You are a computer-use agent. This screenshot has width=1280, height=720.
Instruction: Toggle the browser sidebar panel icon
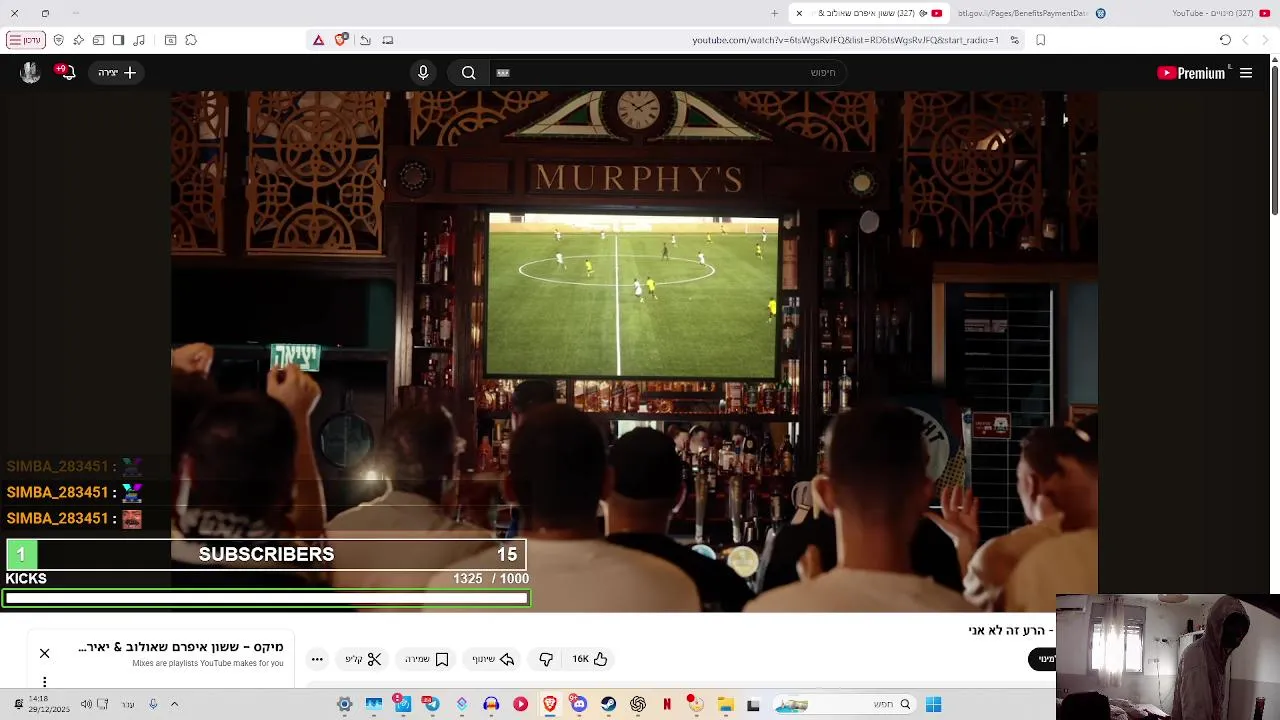click(x=118, y=40)
